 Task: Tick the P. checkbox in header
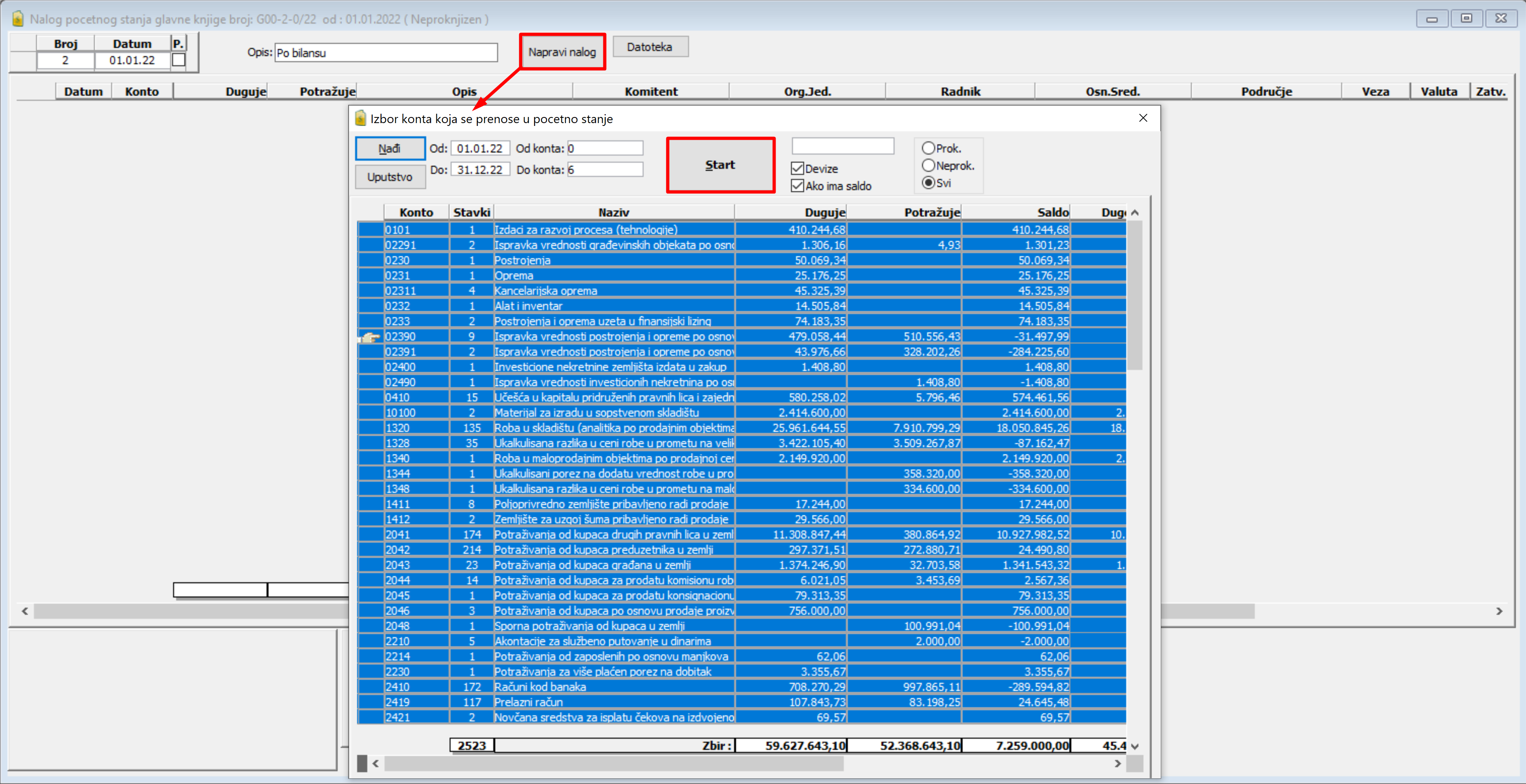tap(178, 61)
